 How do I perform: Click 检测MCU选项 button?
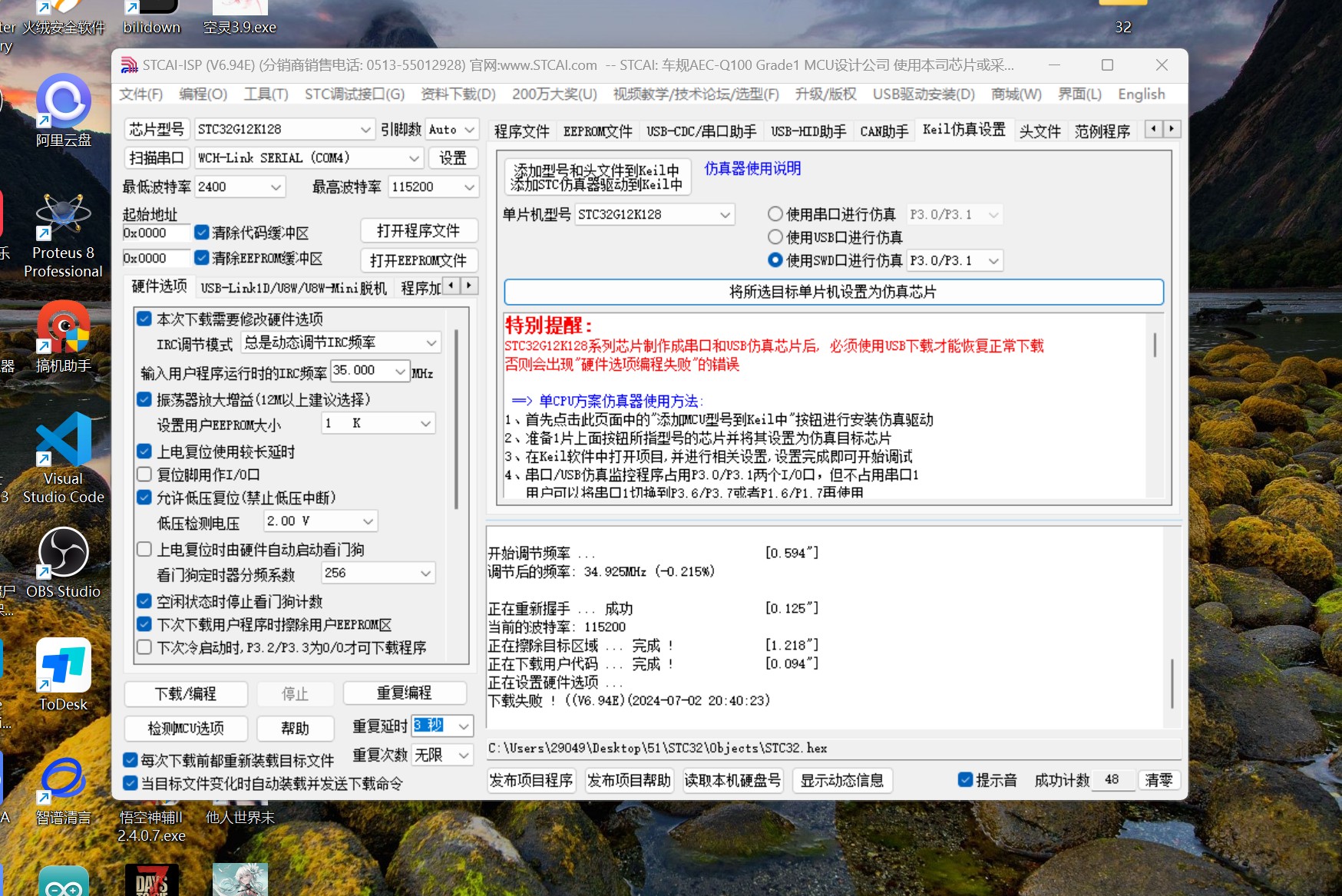pyautogui.click(x=186, y=728)
